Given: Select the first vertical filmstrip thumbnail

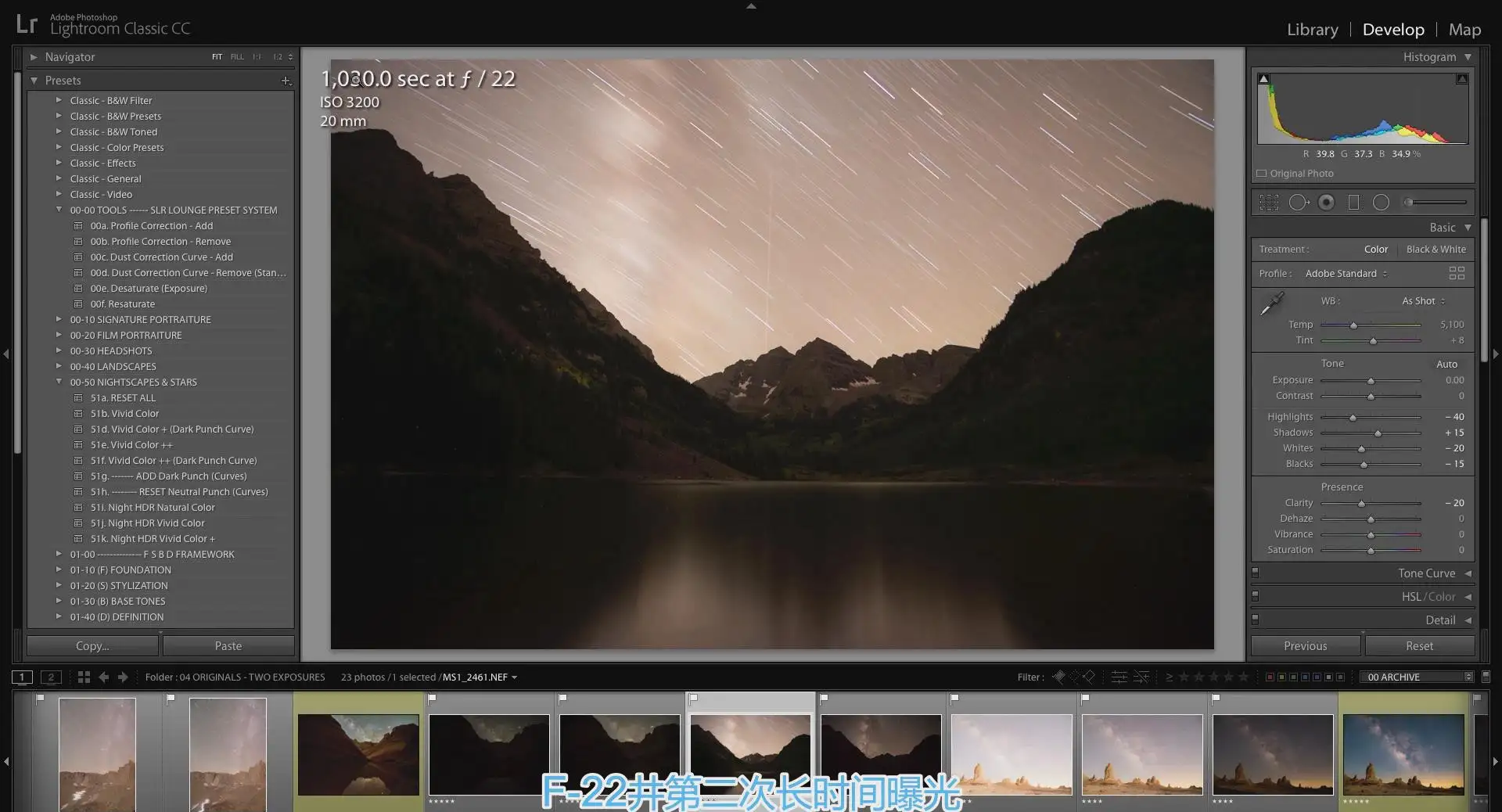Looking at the screenshot, I should click(97, 754).
